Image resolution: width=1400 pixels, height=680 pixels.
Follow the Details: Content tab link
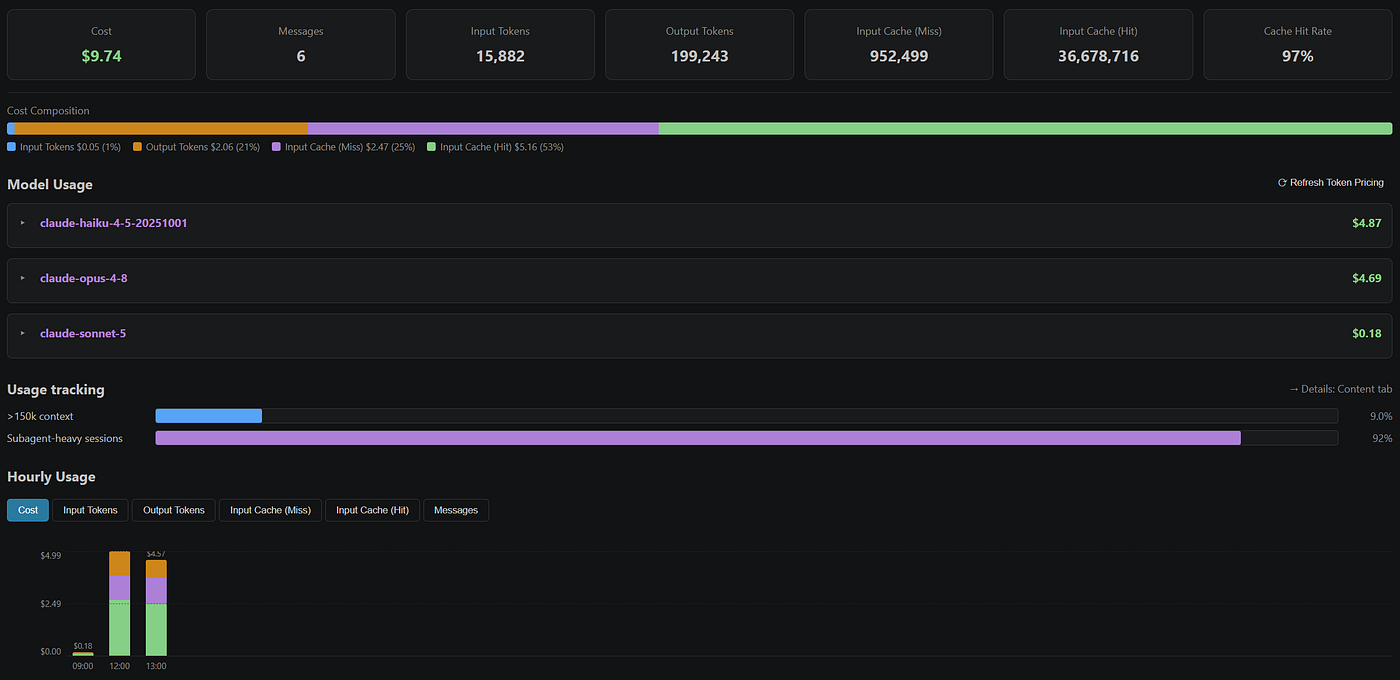tap(1340, 389)
